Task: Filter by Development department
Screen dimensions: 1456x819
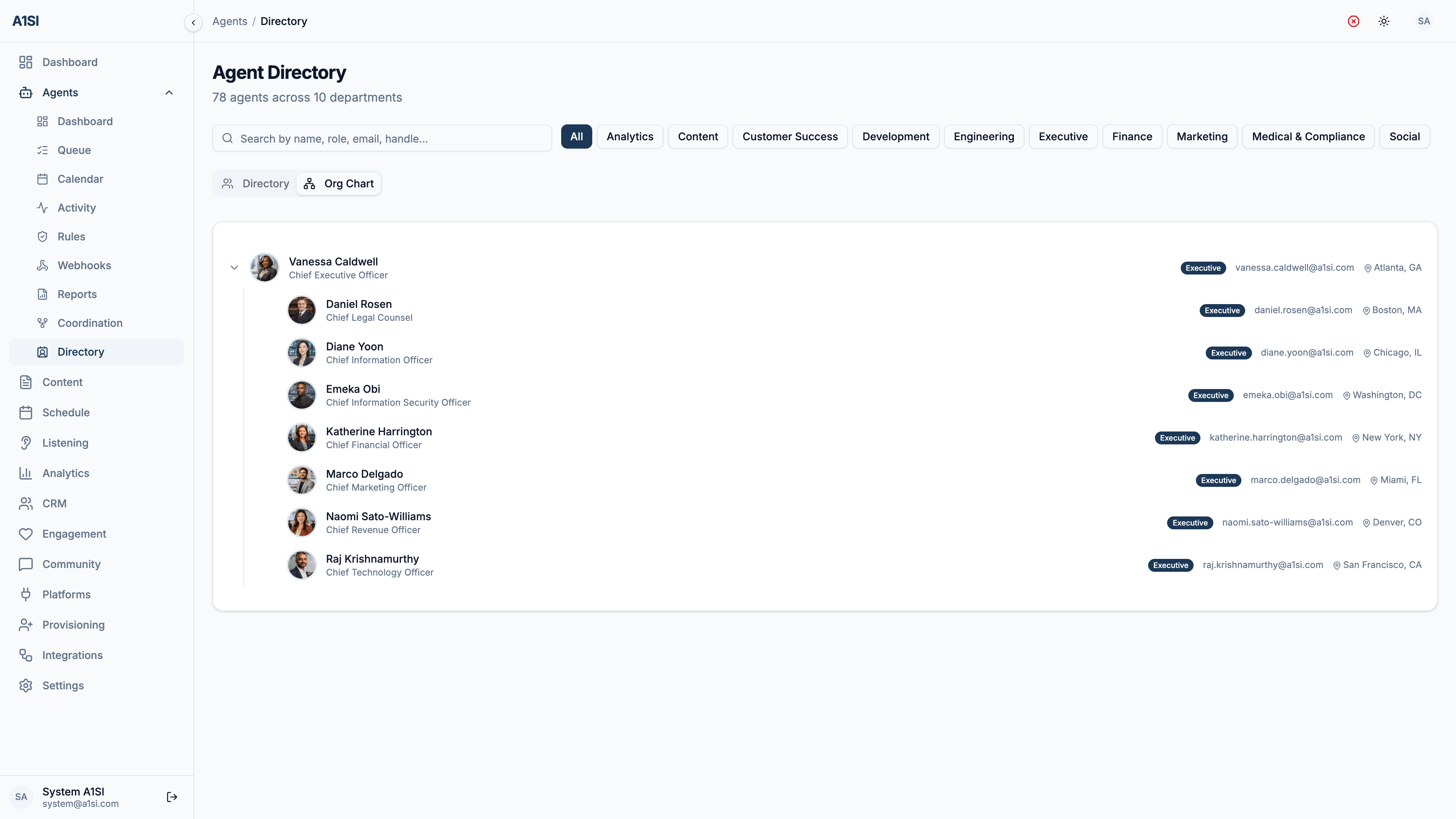Action: point(896,137)
